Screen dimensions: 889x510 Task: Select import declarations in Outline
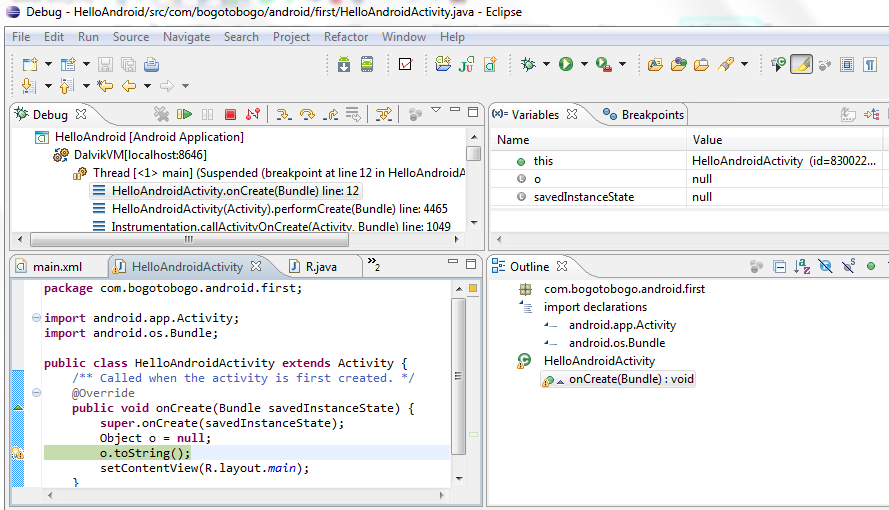pyautogui.click(x=583, y=307)
